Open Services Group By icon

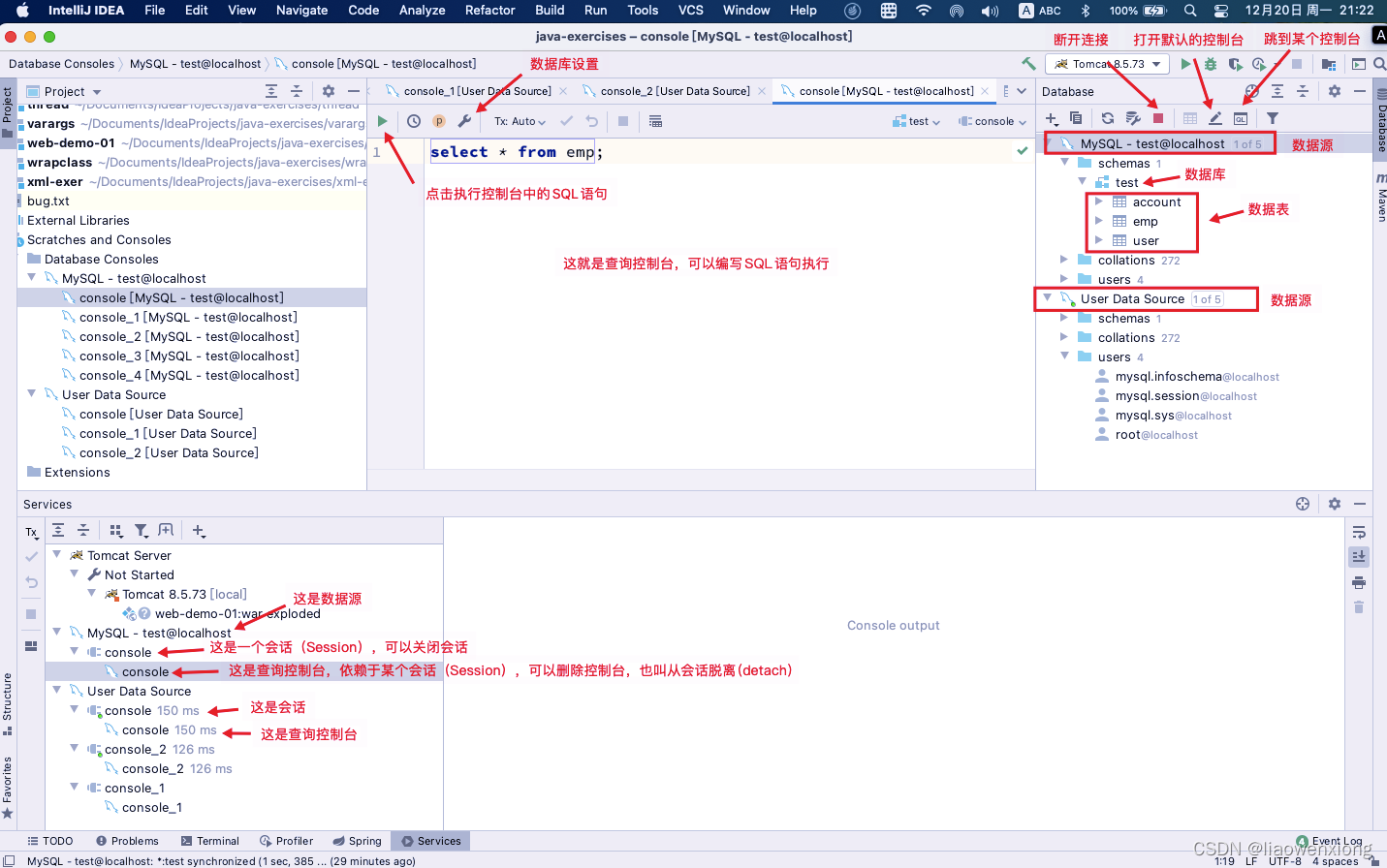(116, 530)
